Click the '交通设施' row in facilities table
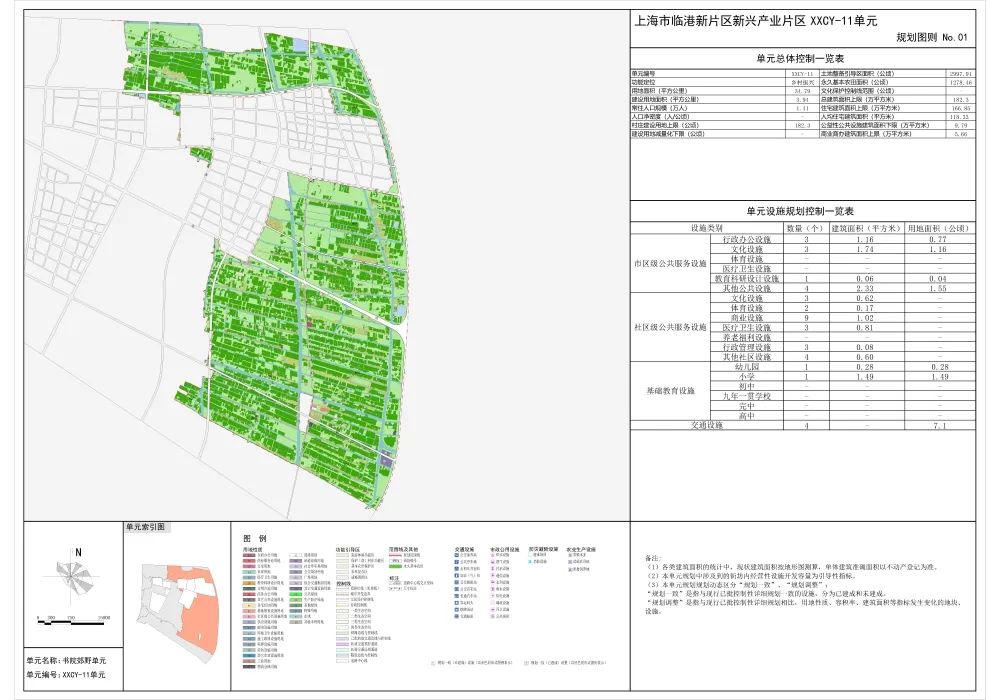 pyautogui.click(x=802, y=425)
